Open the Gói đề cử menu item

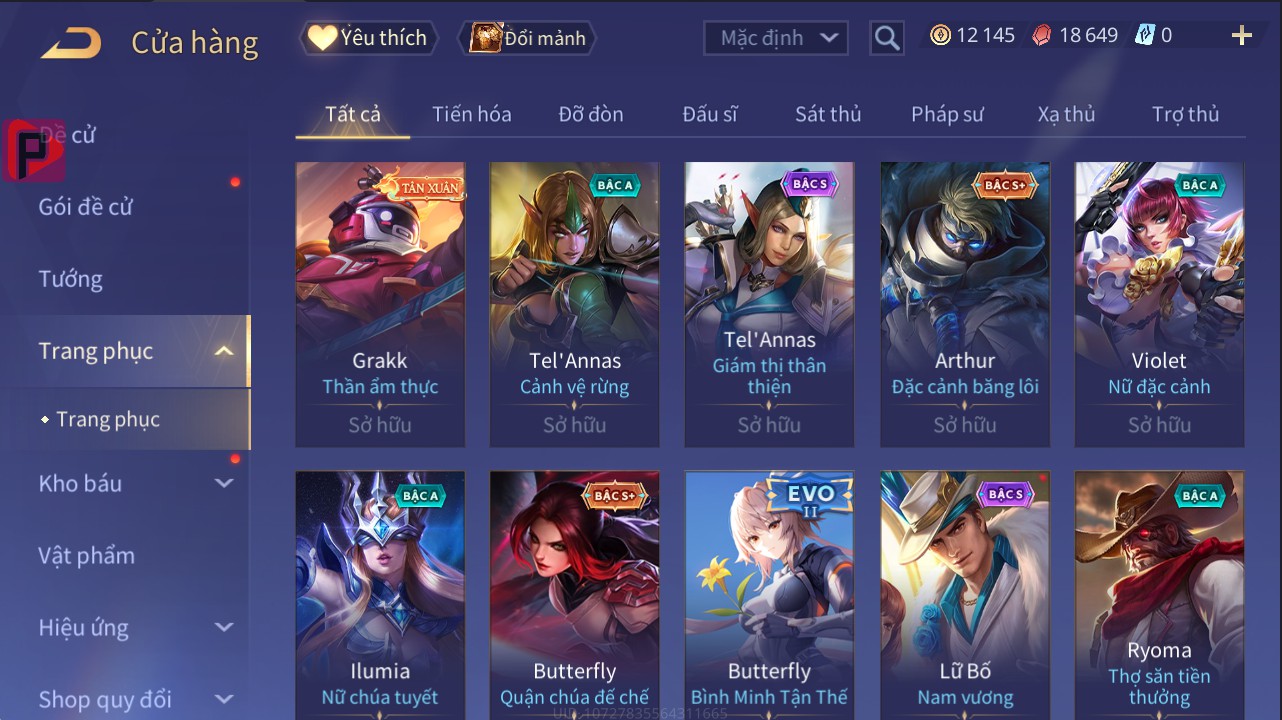point(85,207)
